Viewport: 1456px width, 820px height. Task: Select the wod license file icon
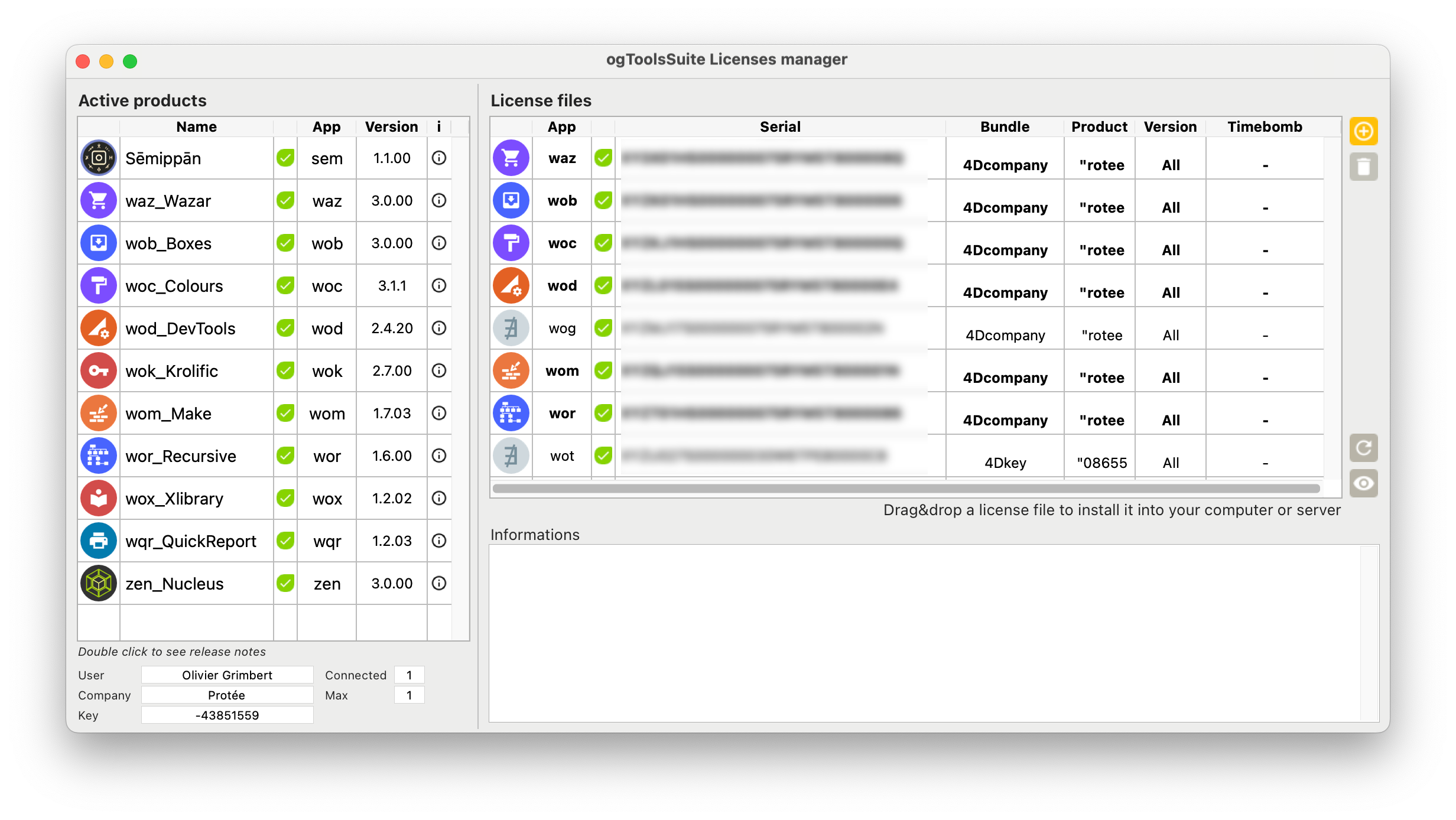[x=511, y=285]
